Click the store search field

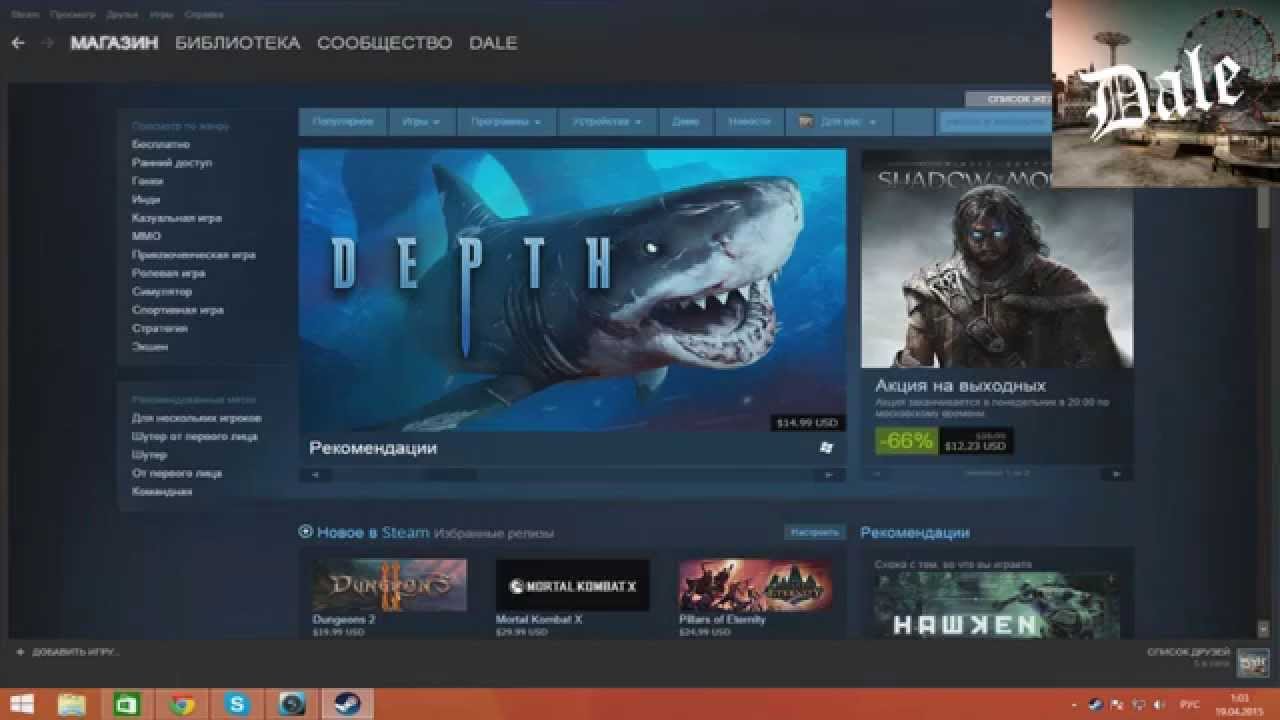pos(995,122)
